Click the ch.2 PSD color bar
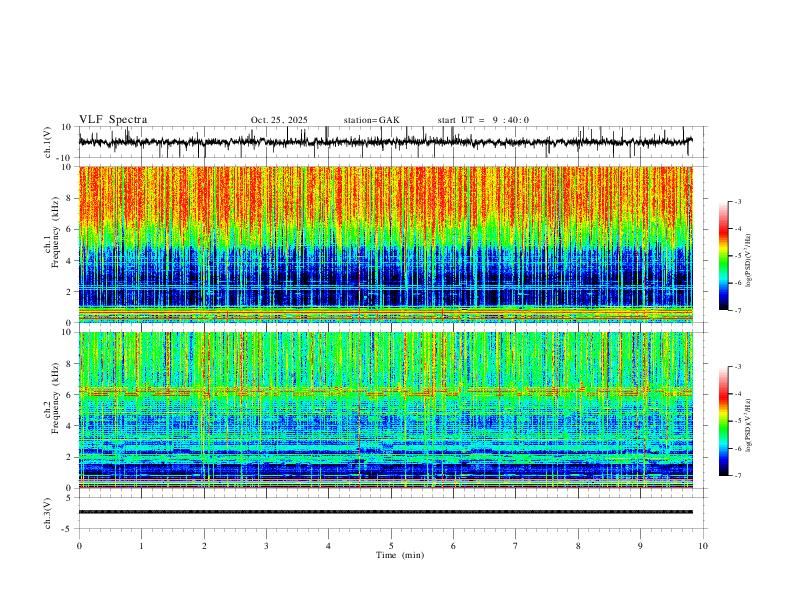The height and width of the screenshot is (612, 792). click(x=723, y=421)
